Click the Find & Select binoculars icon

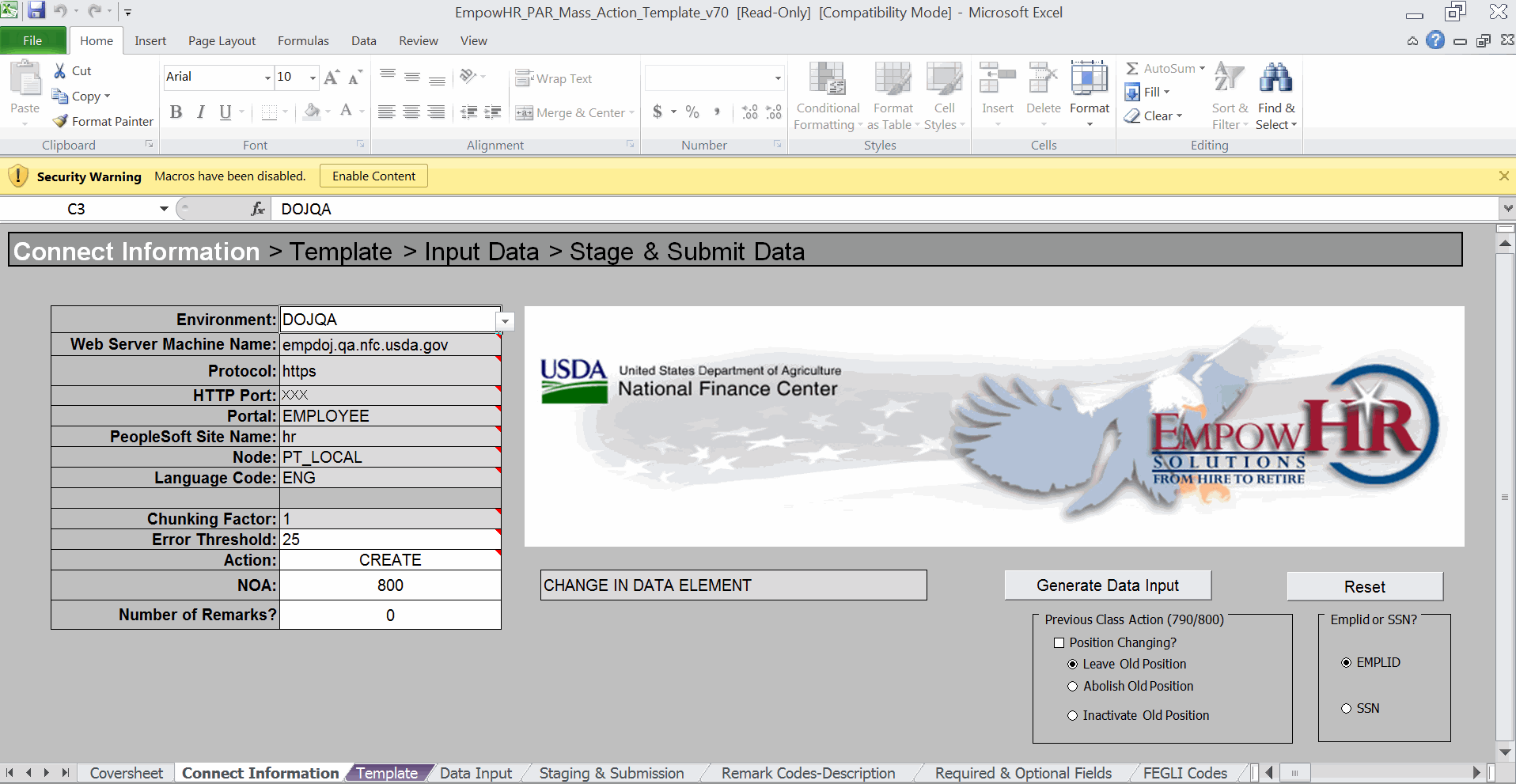pos(1276,78)
